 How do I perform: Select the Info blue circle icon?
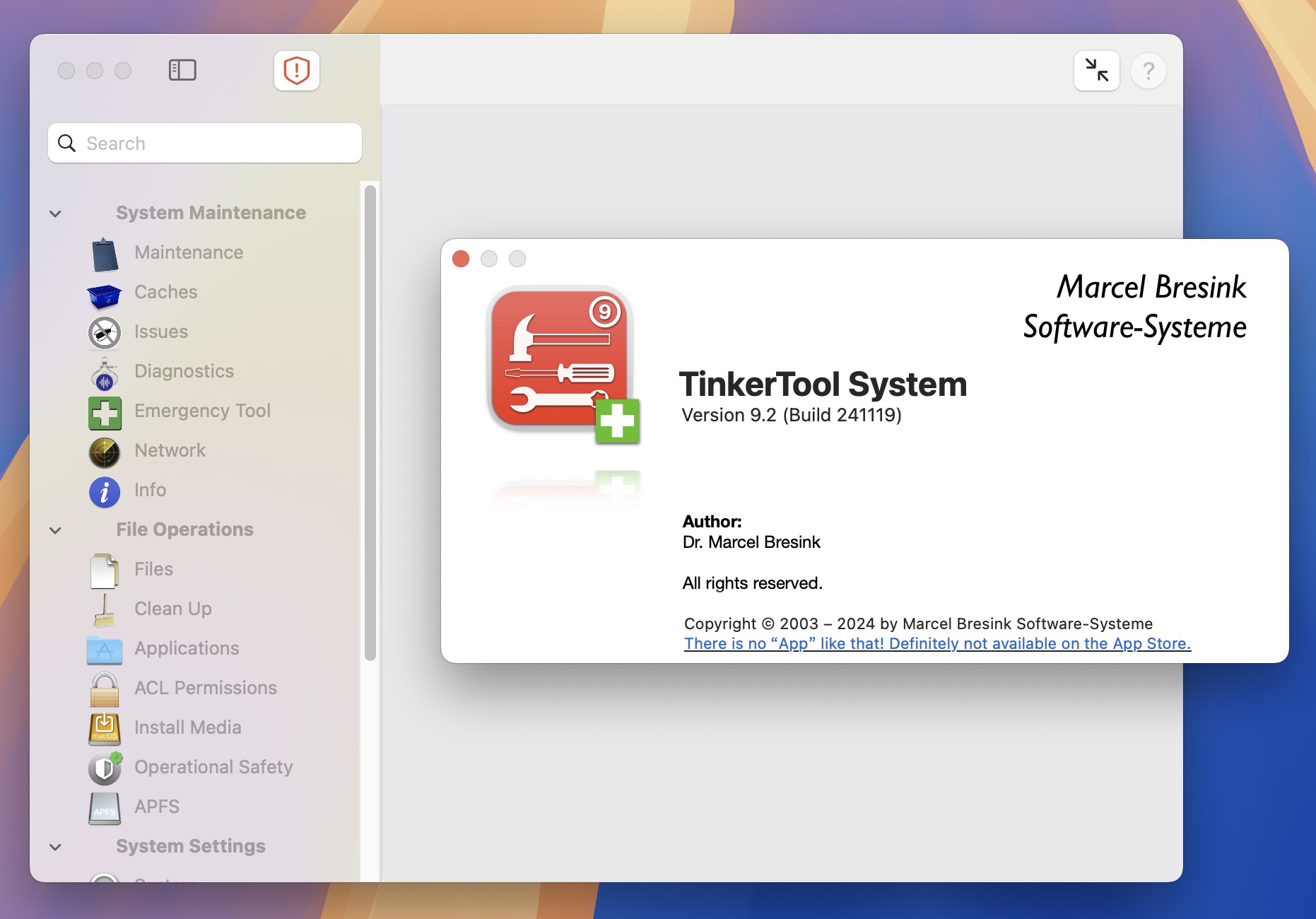coord(105,492)
